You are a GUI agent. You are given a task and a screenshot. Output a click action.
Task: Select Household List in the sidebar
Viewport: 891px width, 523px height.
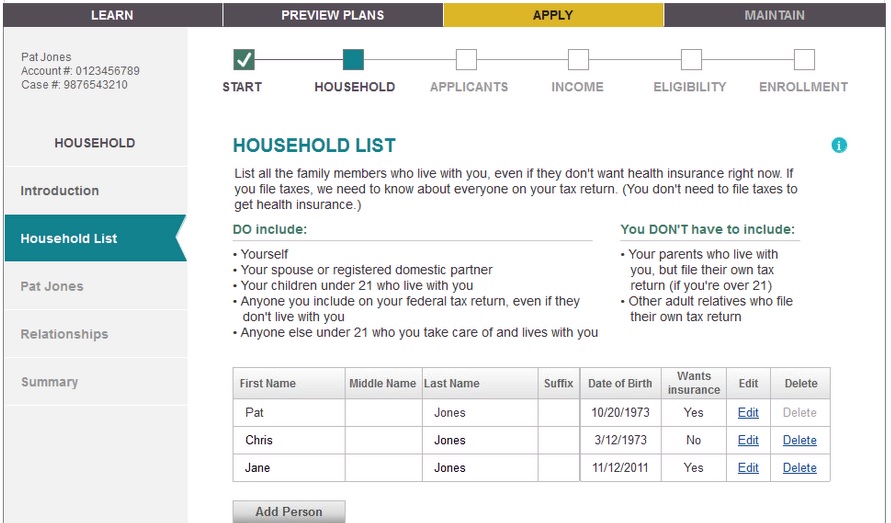point(95,238)
